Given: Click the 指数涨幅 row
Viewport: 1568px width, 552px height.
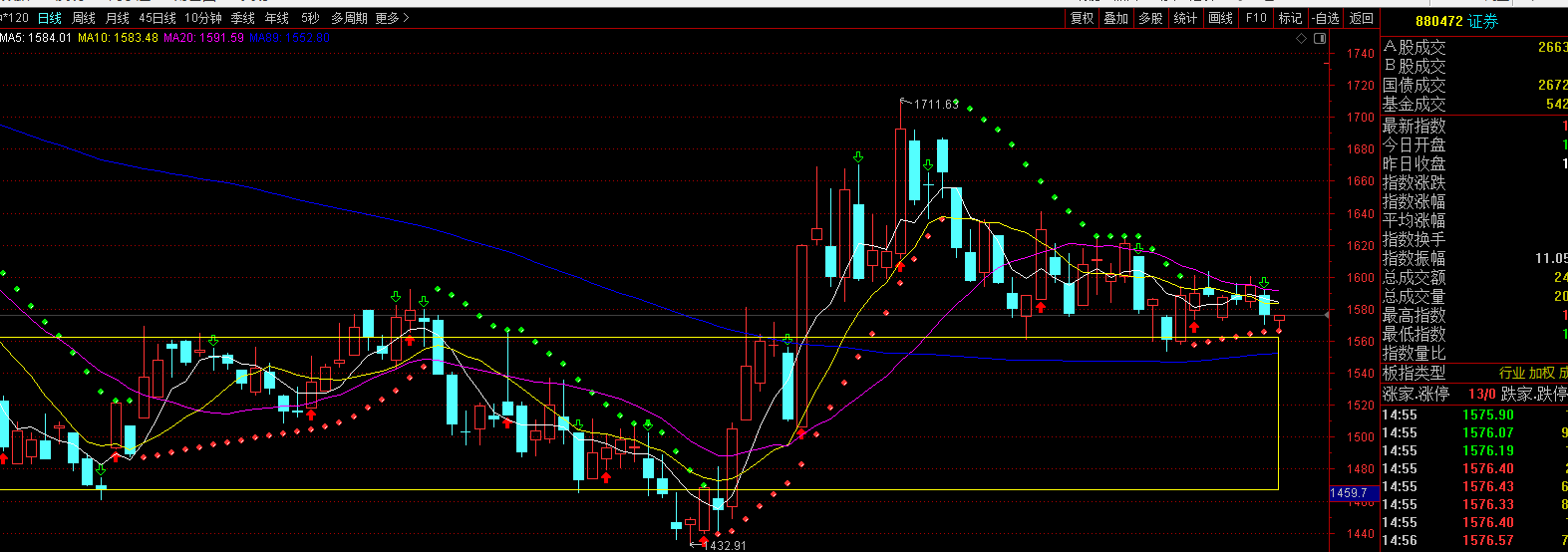Looking at the screenshot, I should pos(1474,201).
